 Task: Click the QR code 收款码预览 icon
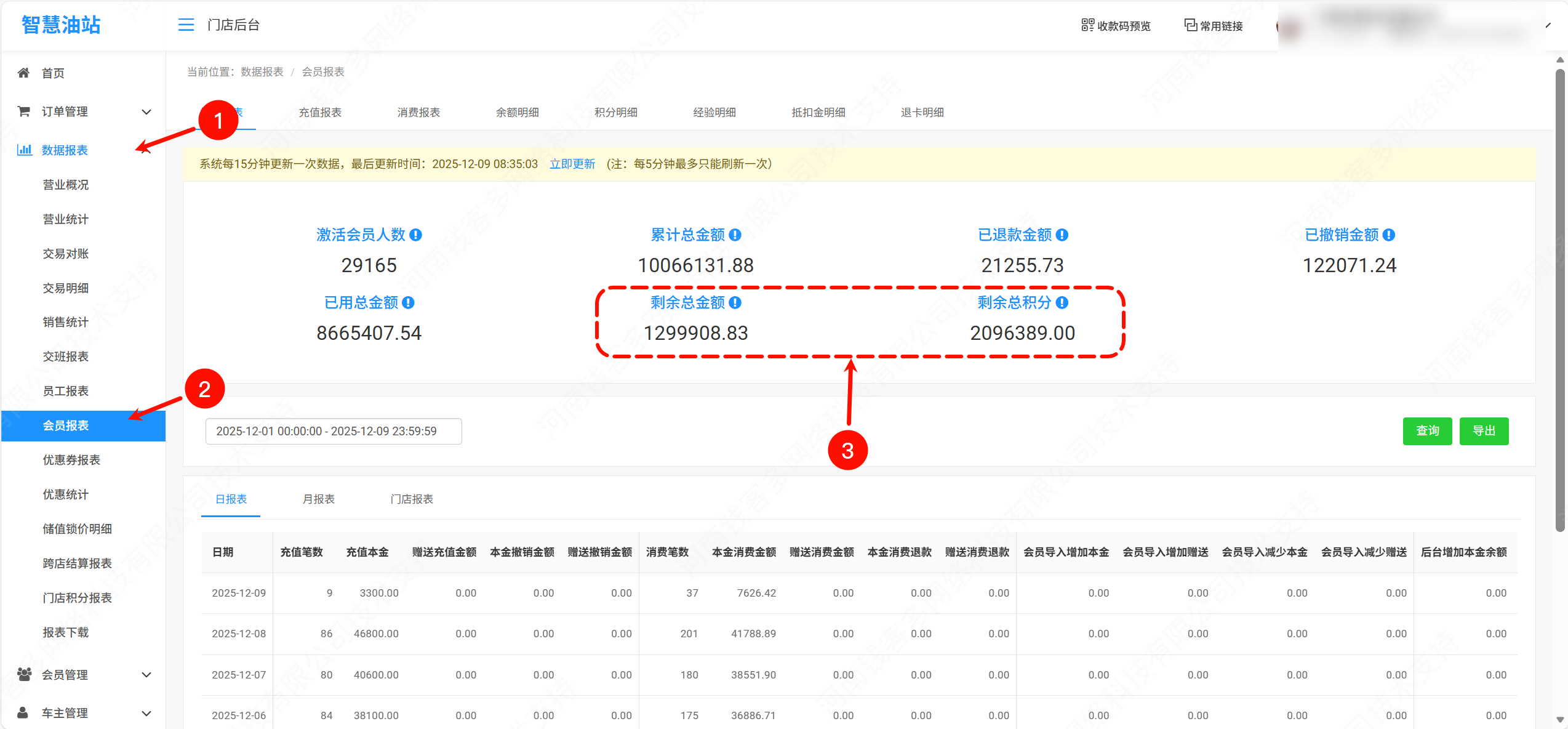1087,25
